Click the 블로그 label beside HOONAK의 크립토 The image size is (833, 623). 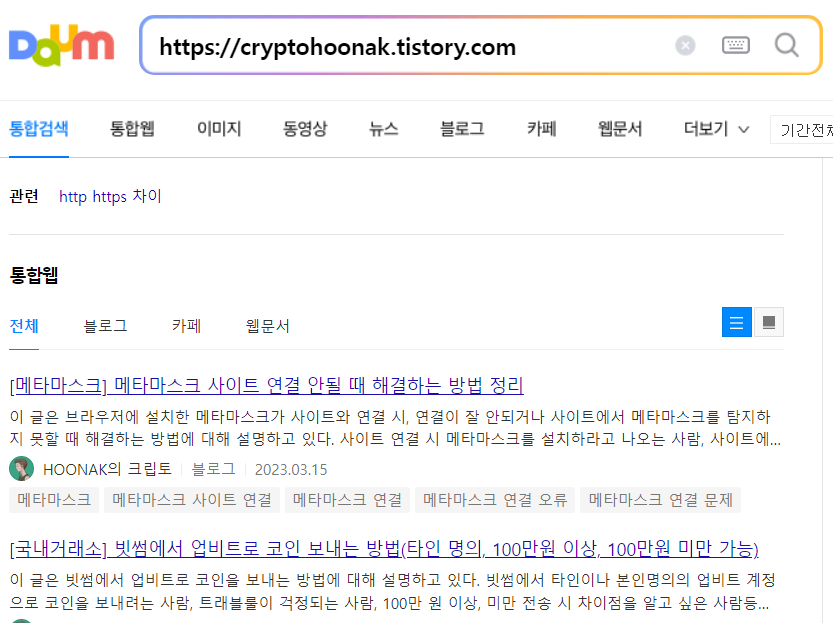click(x=213, y=469)
